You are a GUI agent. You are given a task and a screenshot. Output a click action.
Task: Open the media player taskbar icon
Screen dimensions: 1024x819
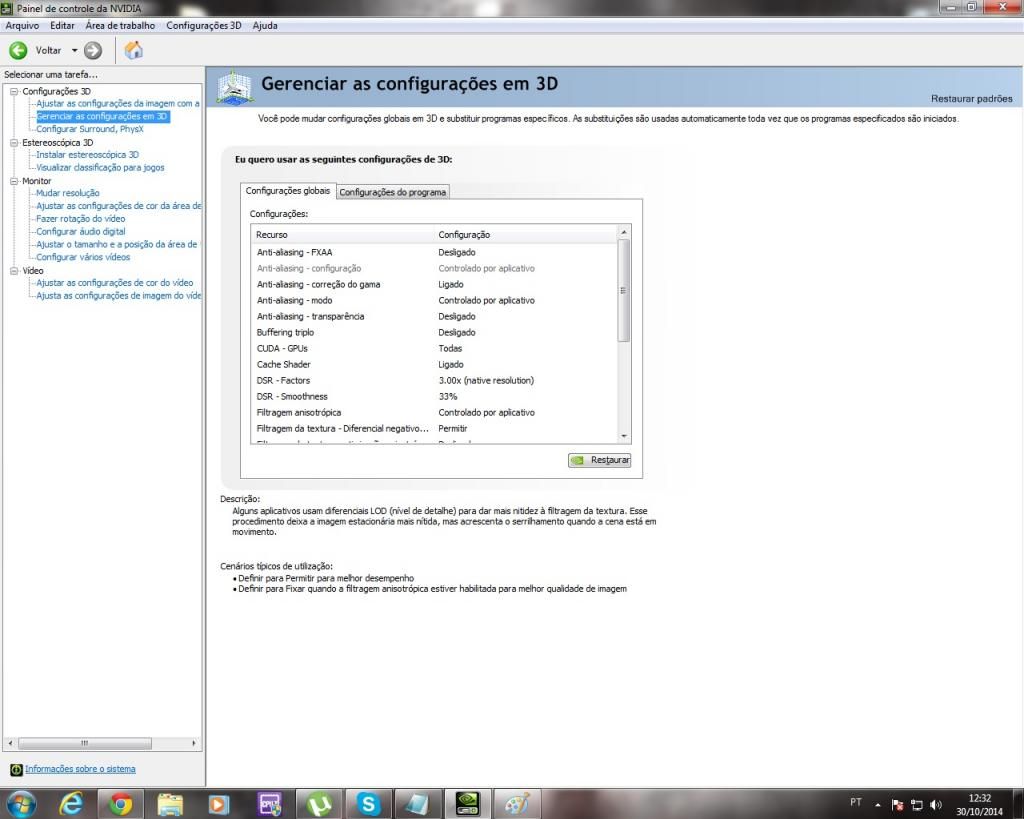(x=219, y=804)
